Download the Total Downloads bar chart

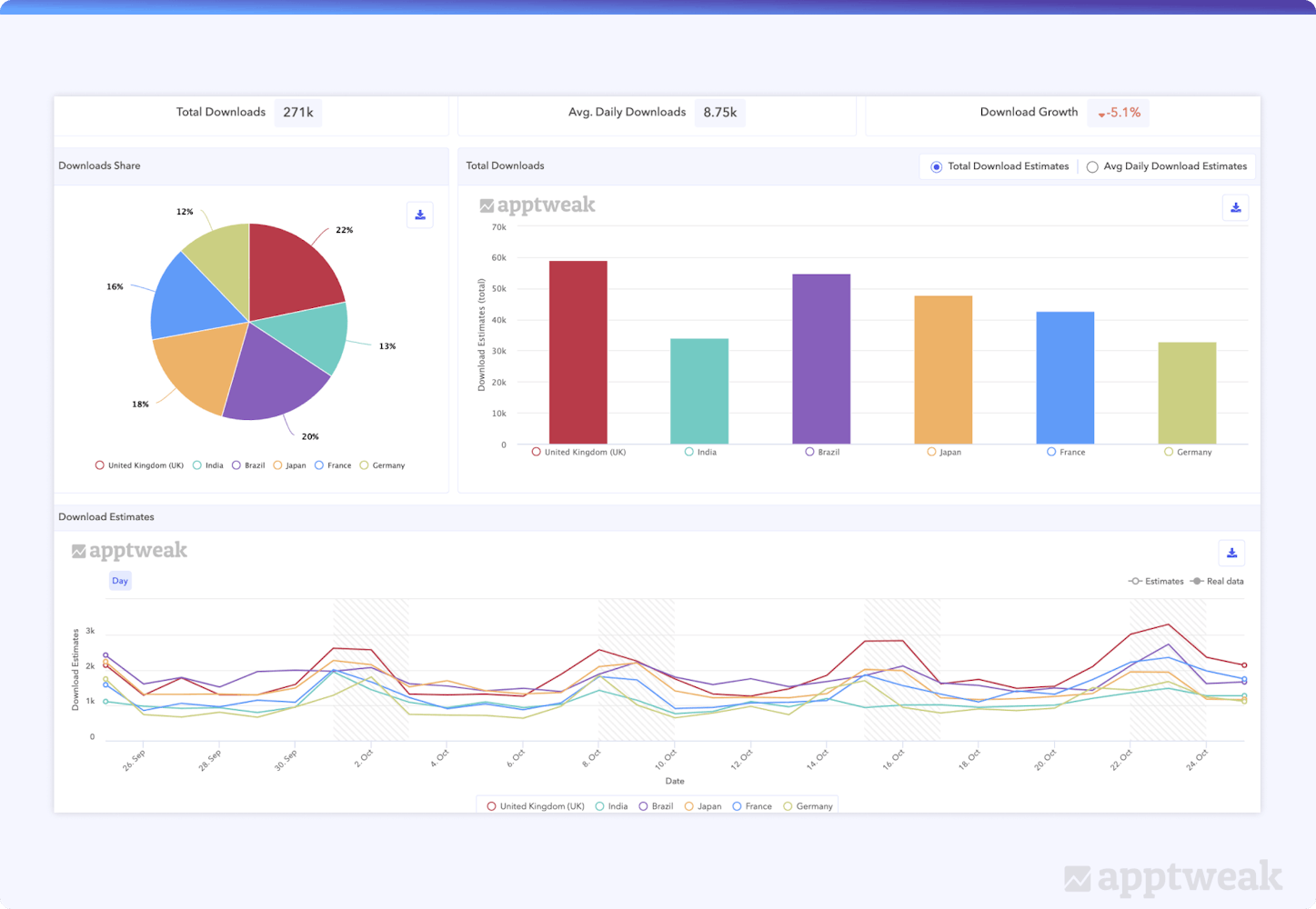click(x=1235, y=208)
